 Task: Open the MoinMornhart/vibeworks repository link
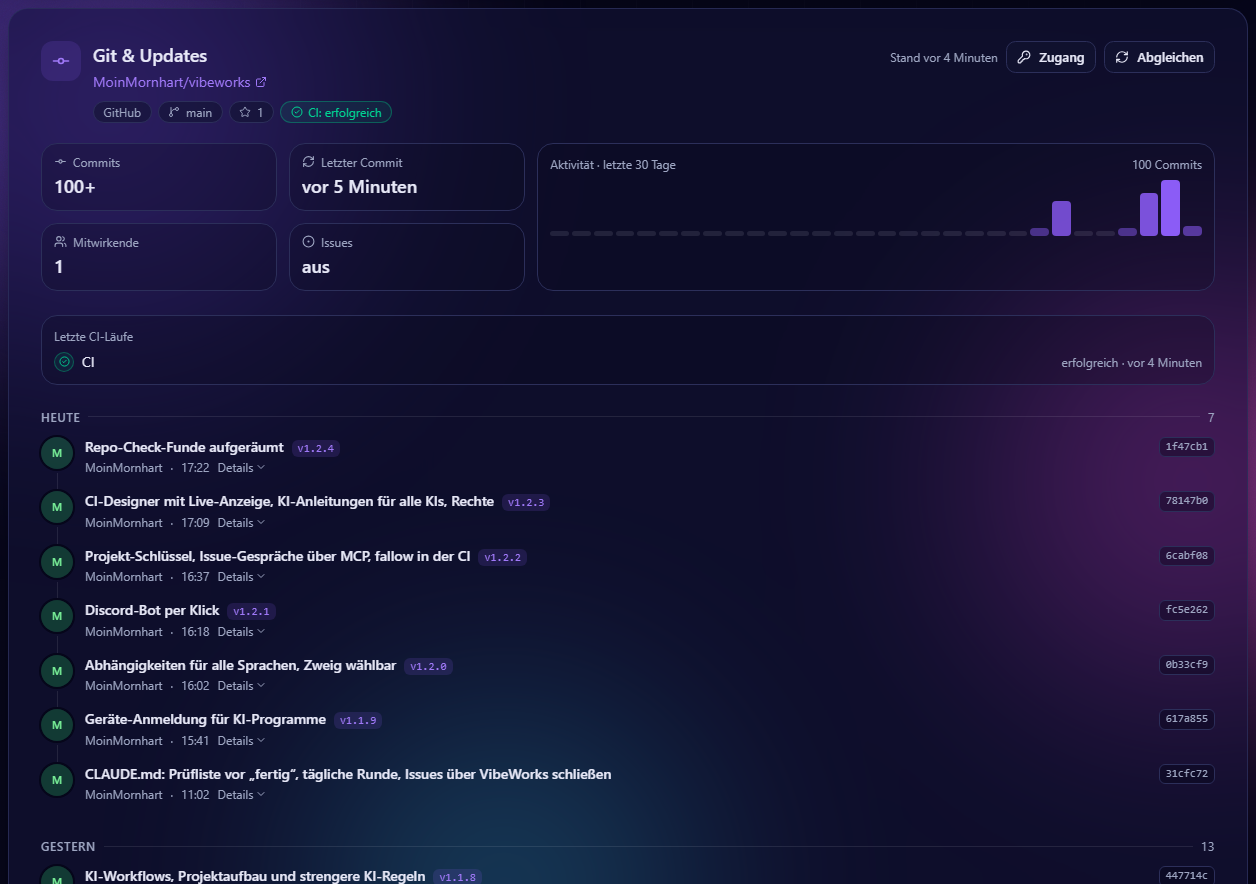point(172,82)
